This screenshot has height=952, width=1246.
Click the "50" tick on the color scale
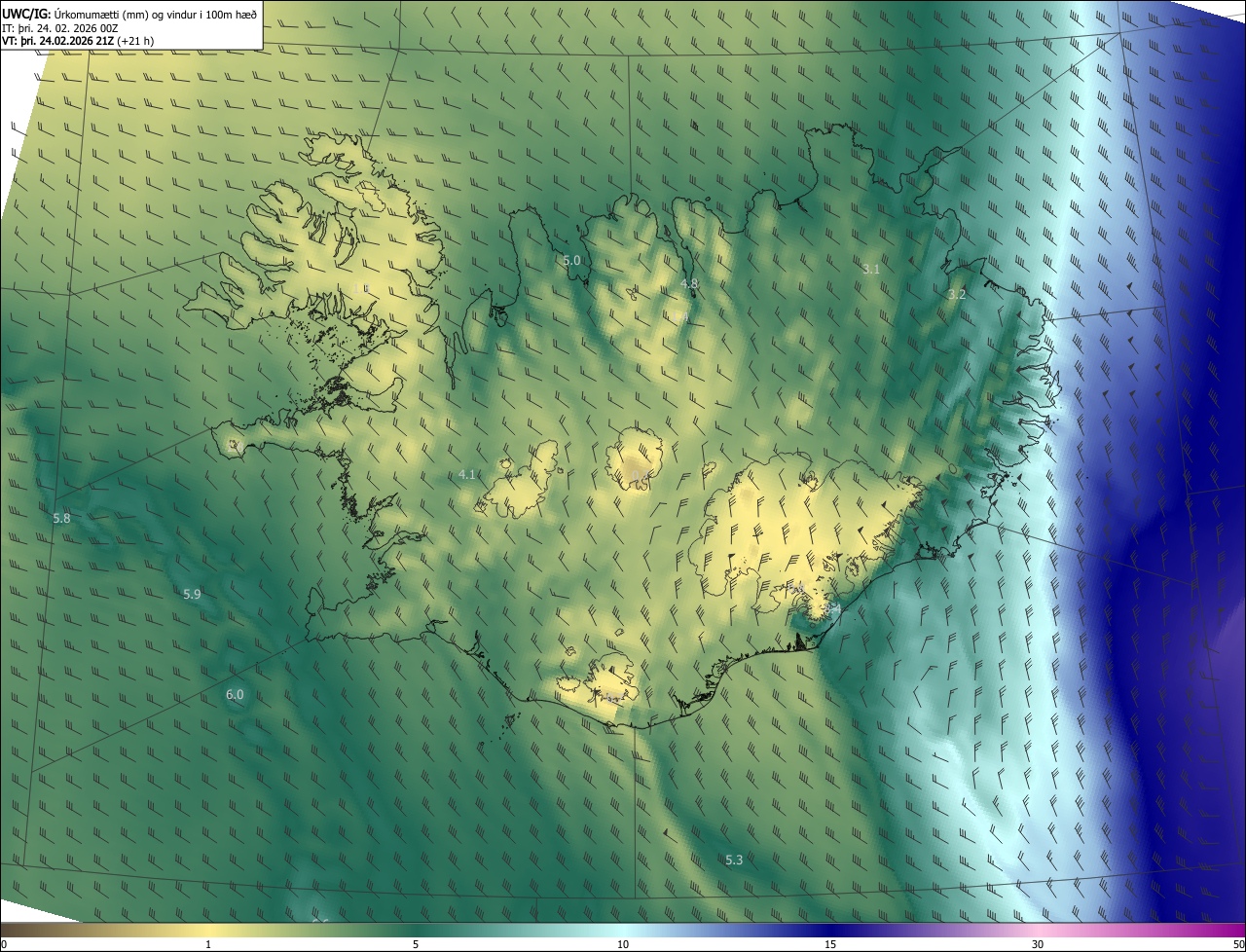[x=1238, y=944]
